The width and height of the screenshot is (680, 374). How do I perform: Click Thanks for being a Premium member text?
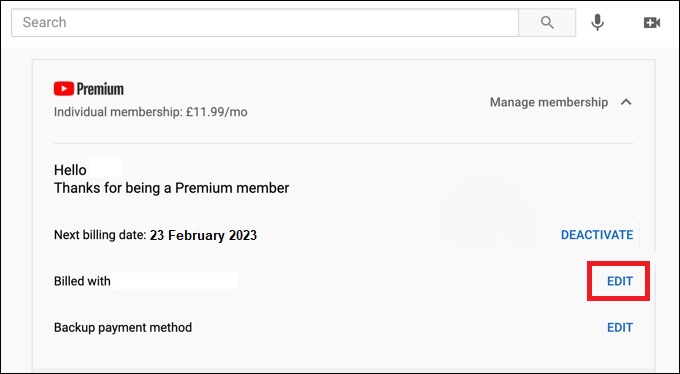click(x=171, y=188)
